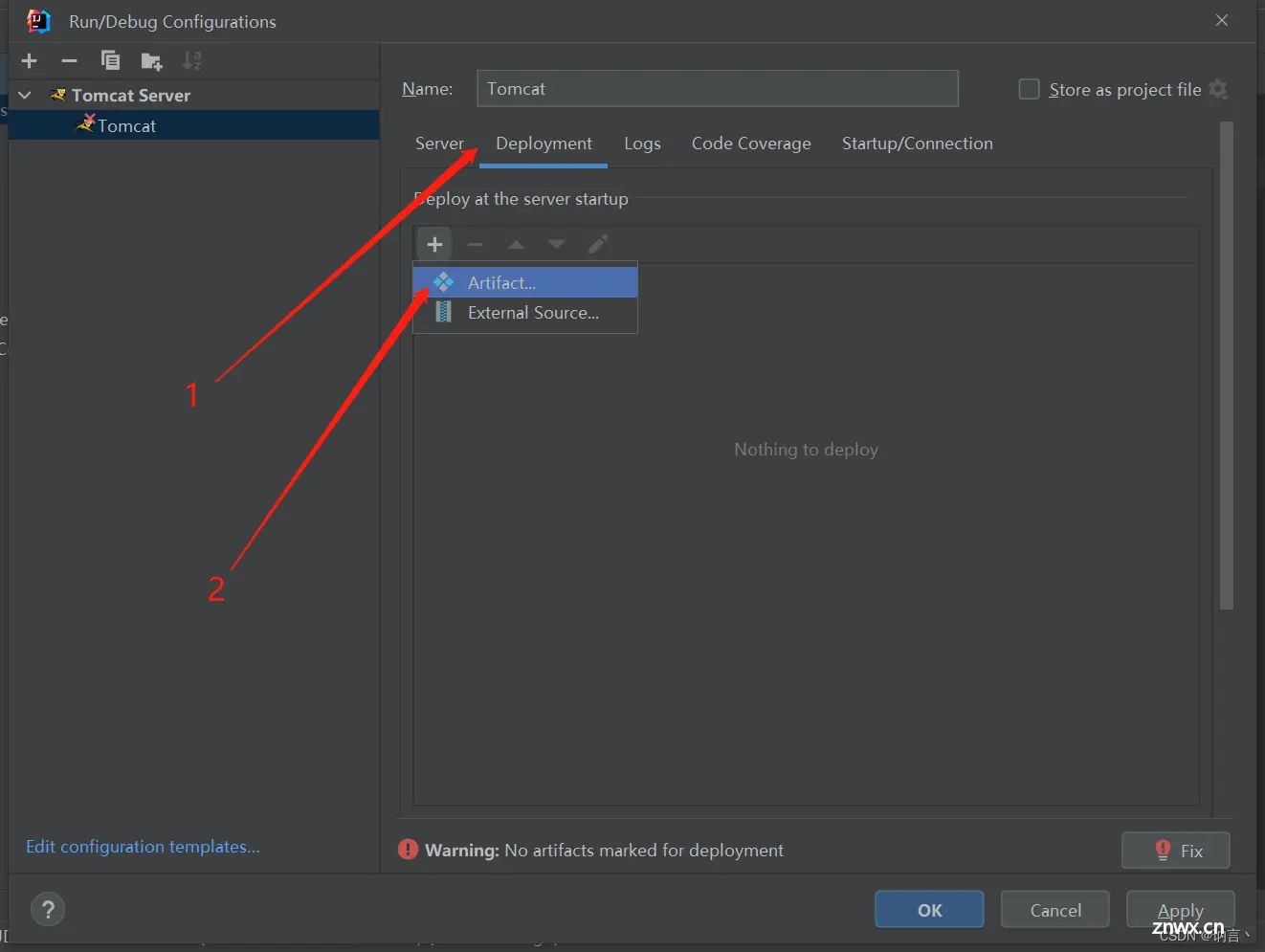This screenshot has height=952, width=1265.
Task: Open project file storage settings gear
Action: [x=1218, y=89]
